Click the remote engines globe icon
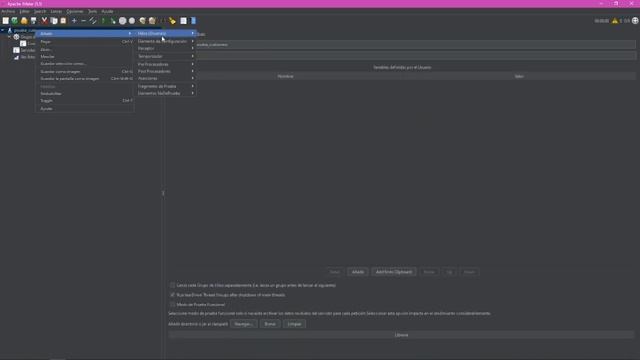Viewport: 640px width, 360px height. [x=635, y=21]
